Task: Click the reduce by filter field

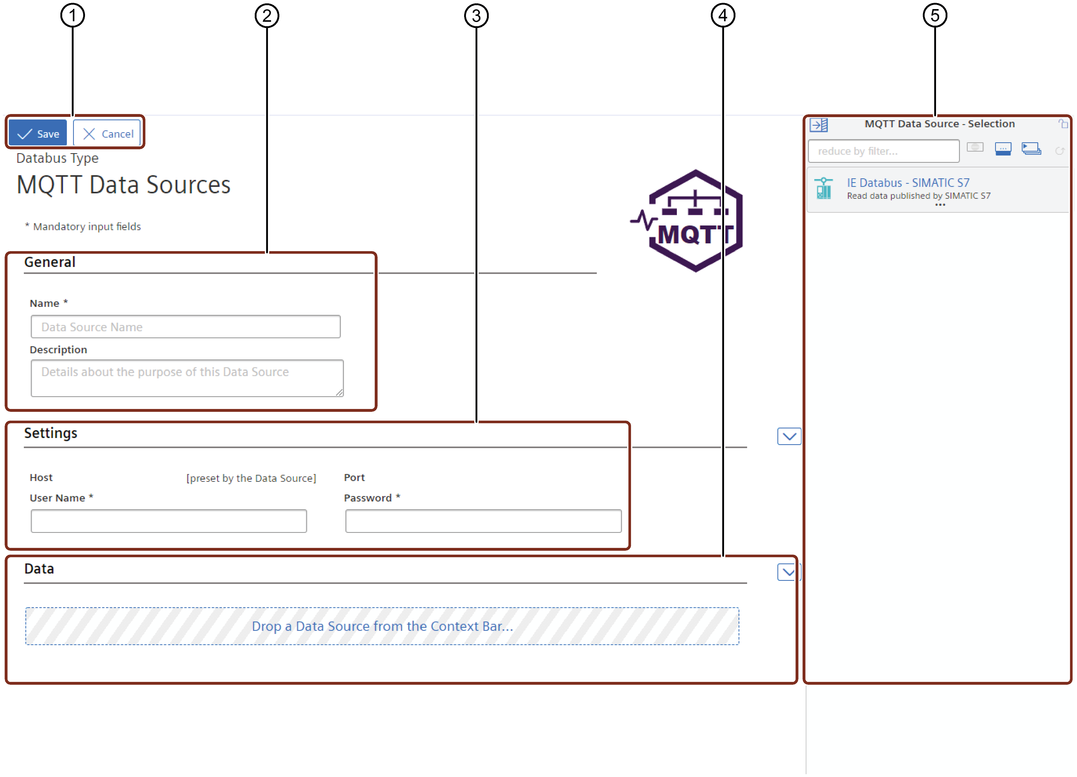Action: tap(883, 151)
